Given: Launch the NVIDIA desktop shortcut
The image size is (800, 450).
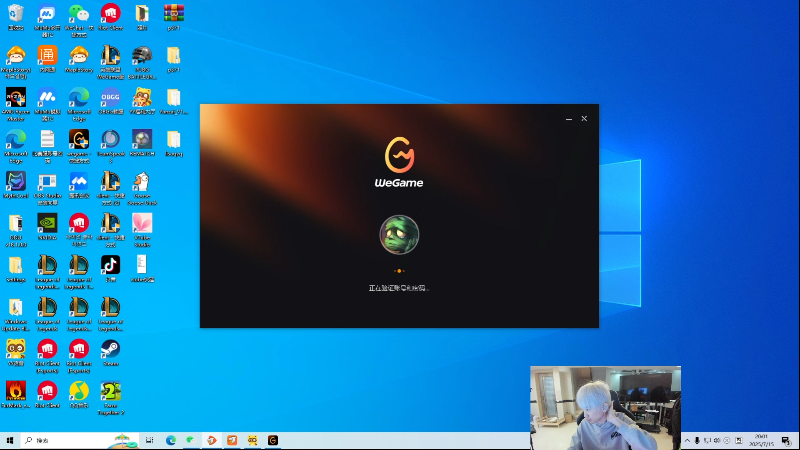Looking at the screenshot, I should pos(47,223).
